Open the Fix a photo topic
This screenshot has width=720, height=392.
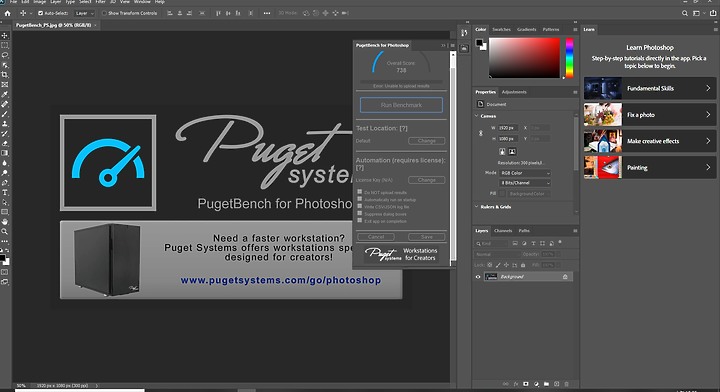pyautogui.click(x=650, y=115)
